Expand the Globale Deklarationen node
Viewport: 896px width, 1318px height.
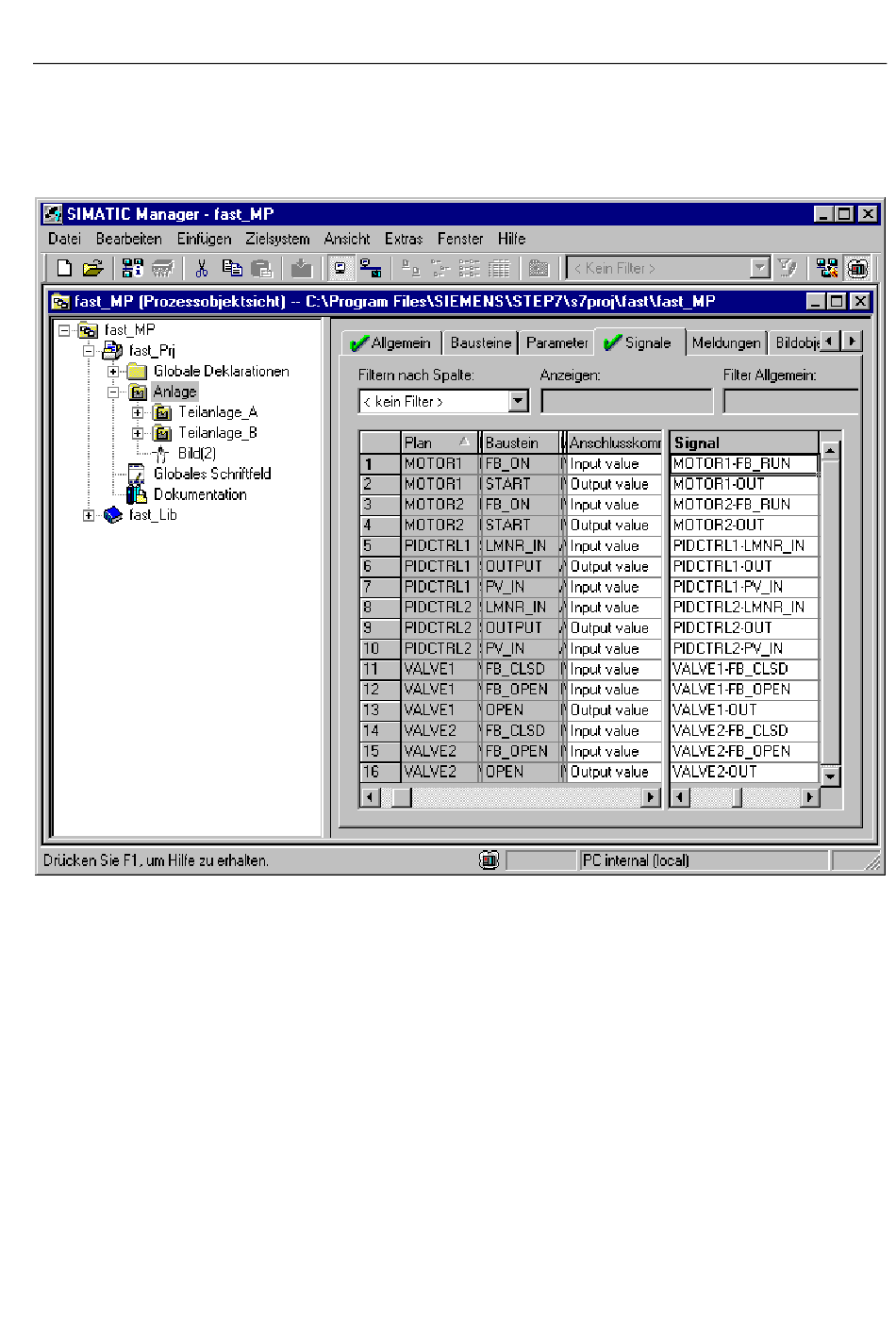[x=113, y=372]
